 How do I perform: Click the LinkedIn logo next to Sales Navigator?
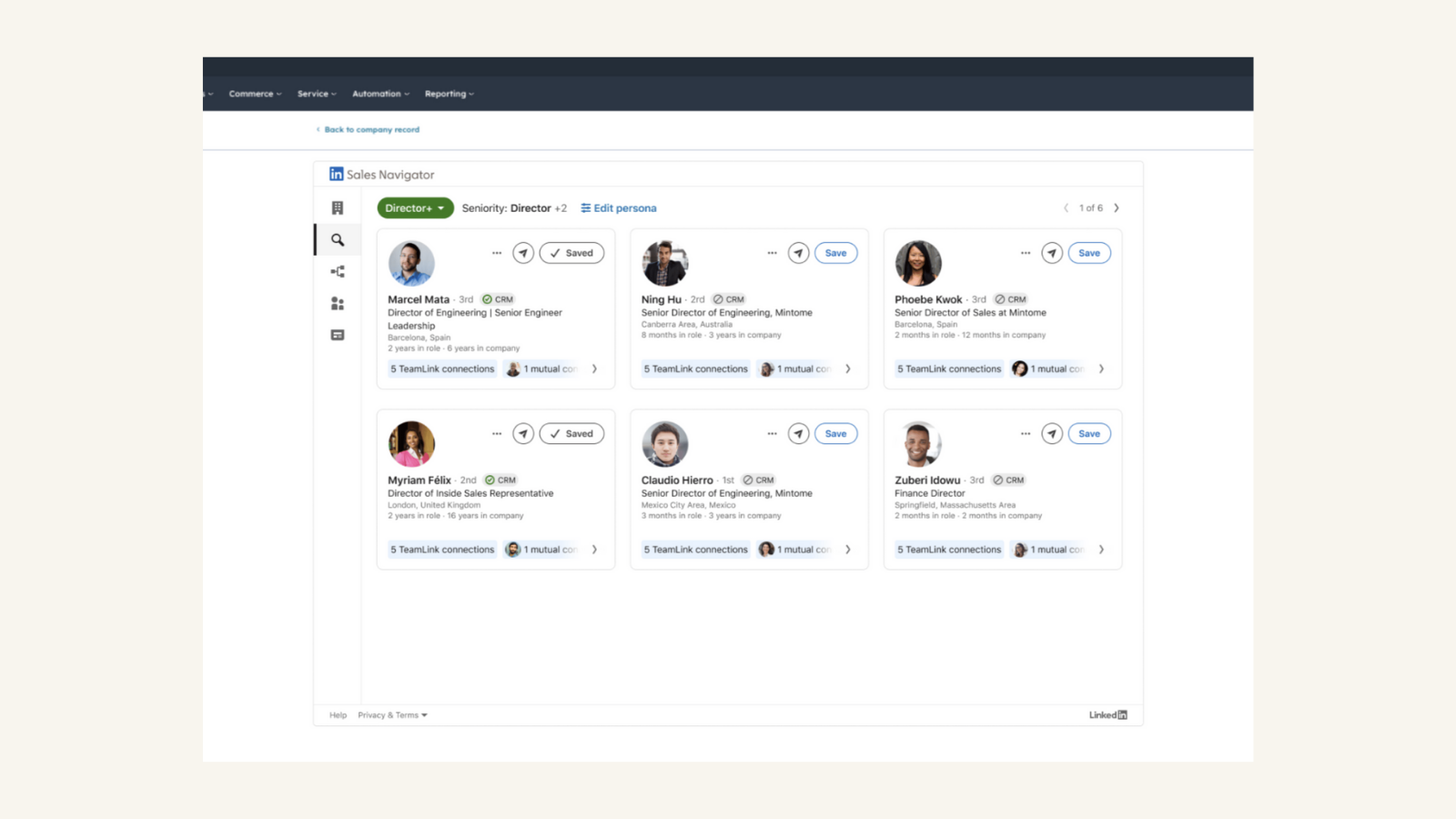(x=337, y=174)
